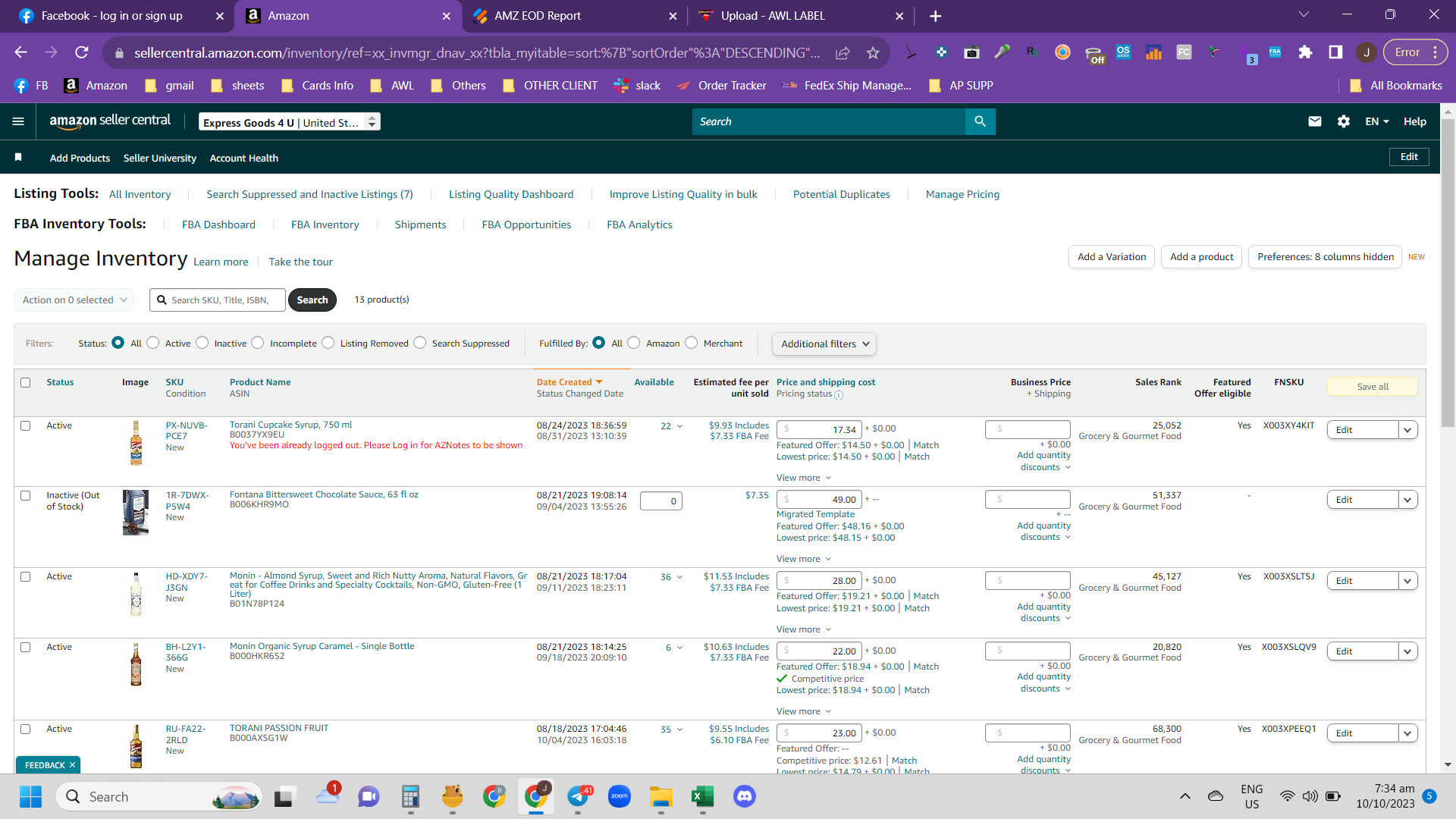Click into the Search SKU, Title, ISBN field

(x=218, y=300)
